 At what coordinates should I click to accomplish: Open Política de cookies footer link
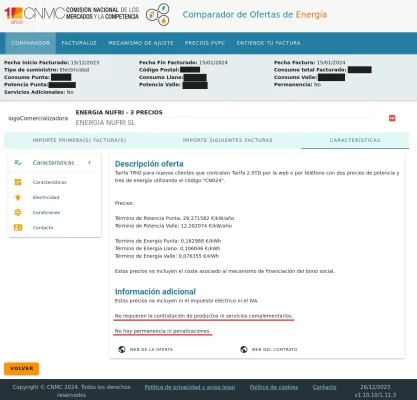tap(274, 387)
